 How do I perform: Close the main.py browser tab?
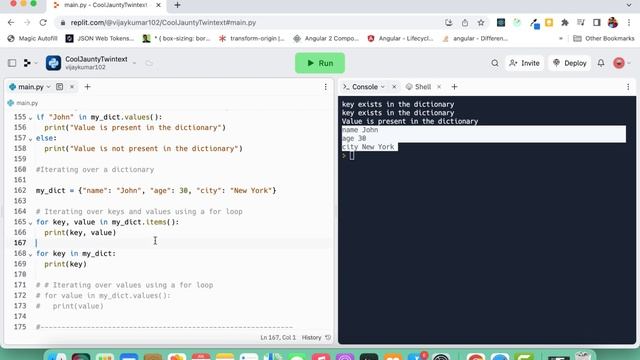click(159, 5)
